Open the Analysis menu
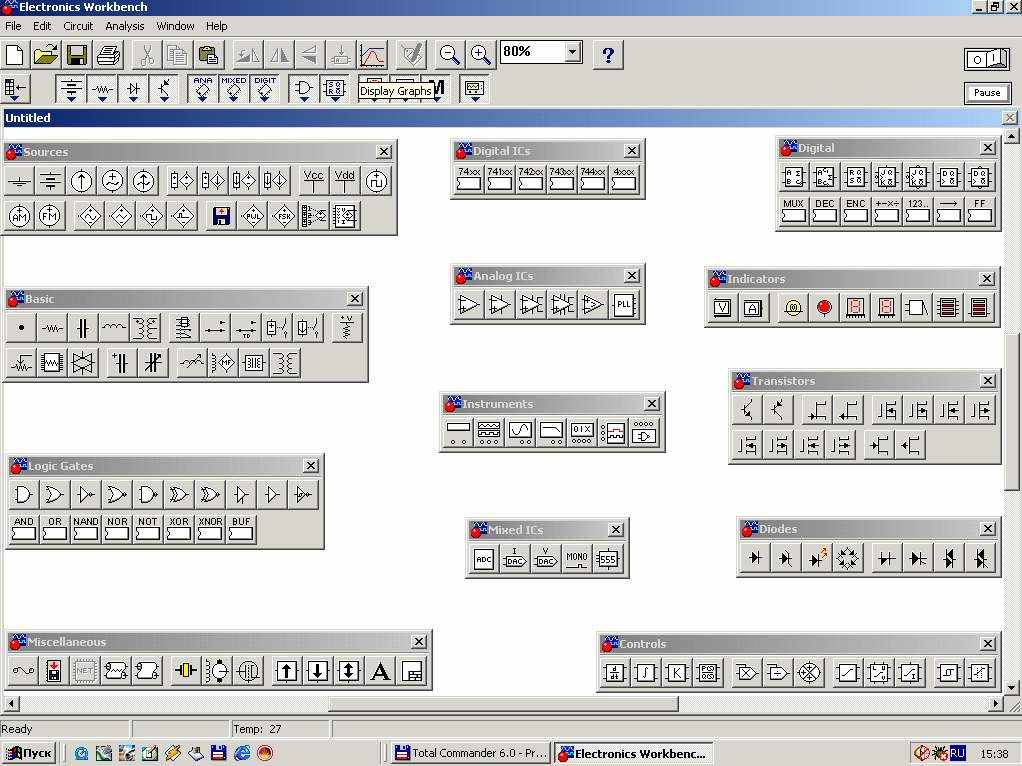The image size is (1022, 766). (124, 26)
